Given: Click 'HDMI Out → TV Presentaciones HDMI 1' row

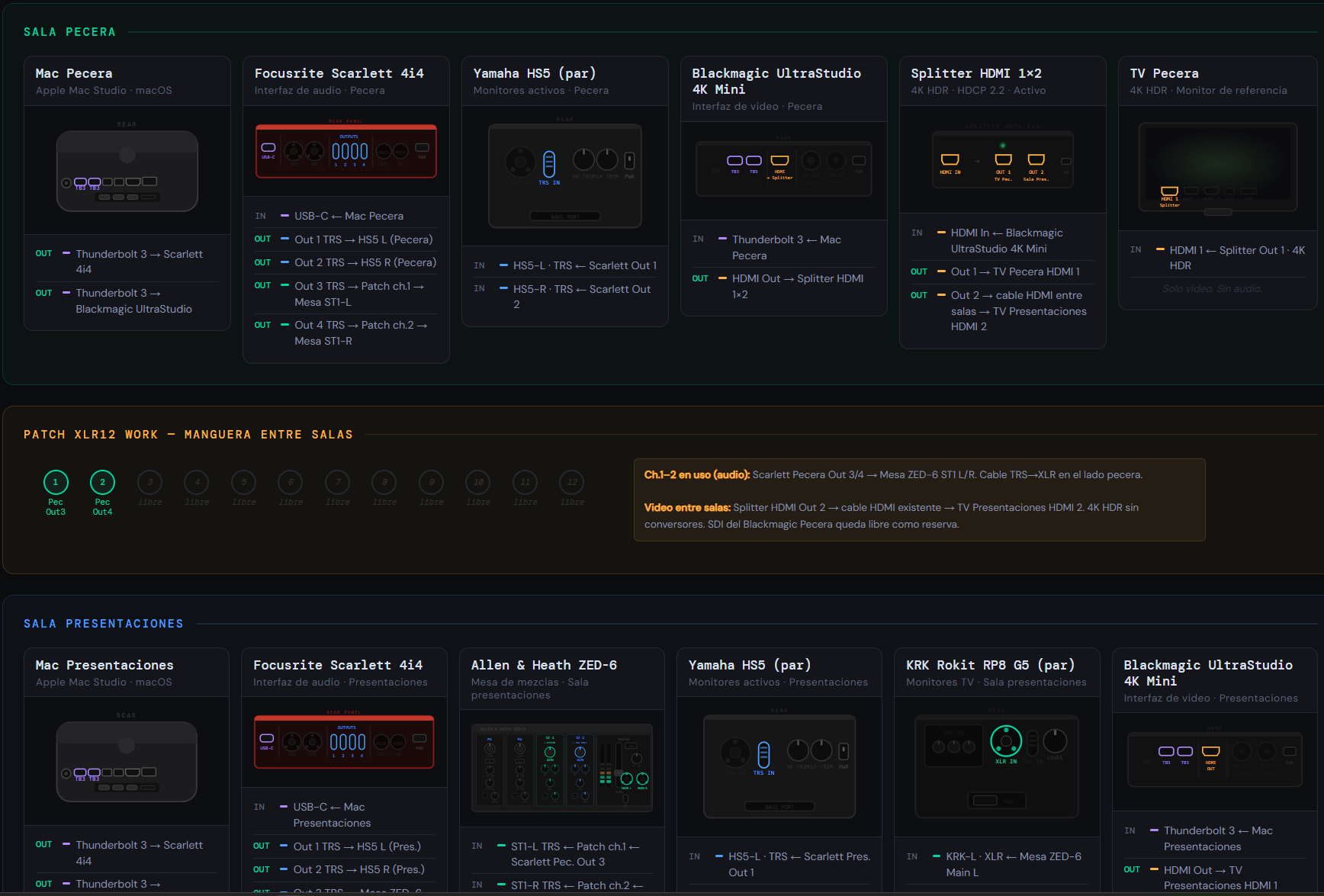Looking at the screenshot, I should 1214,878.
